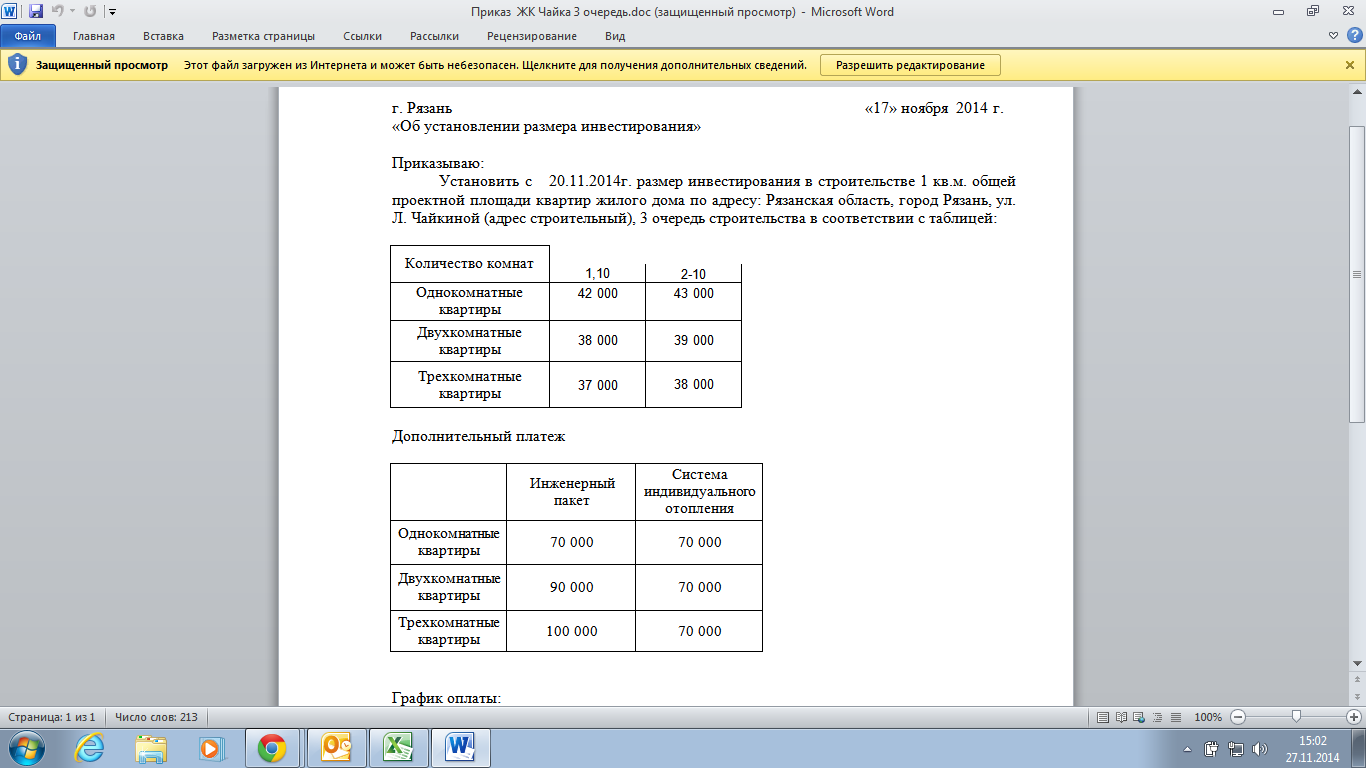Viewport: 1366px width, 768px height.
Task: Switch to the Рецензирование tab
Action: (531, 36)
